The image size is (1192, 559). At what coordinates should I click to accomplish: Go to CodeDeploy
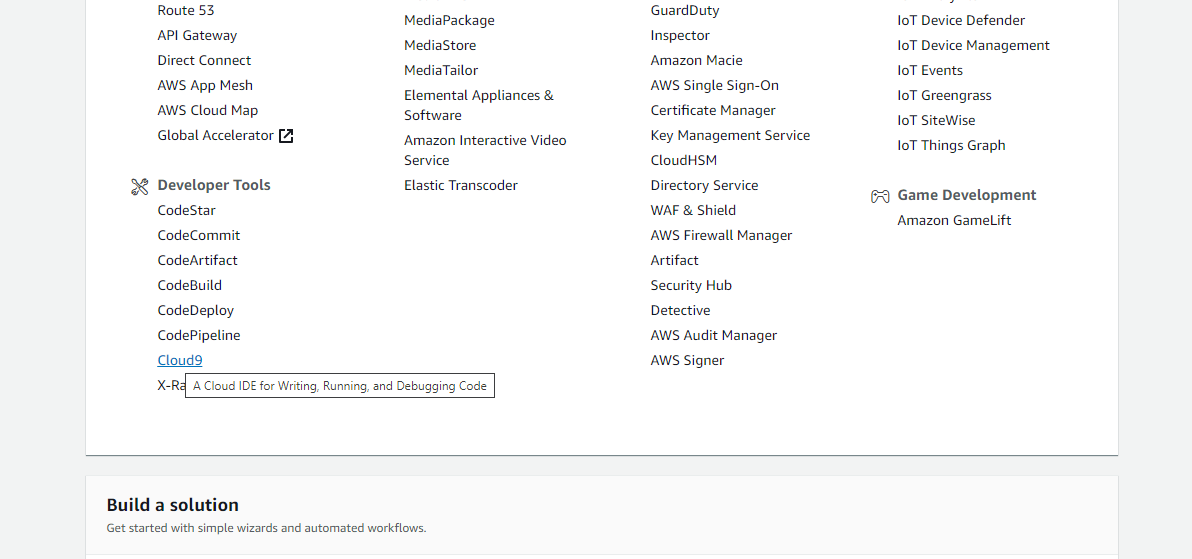click(195, 311)
